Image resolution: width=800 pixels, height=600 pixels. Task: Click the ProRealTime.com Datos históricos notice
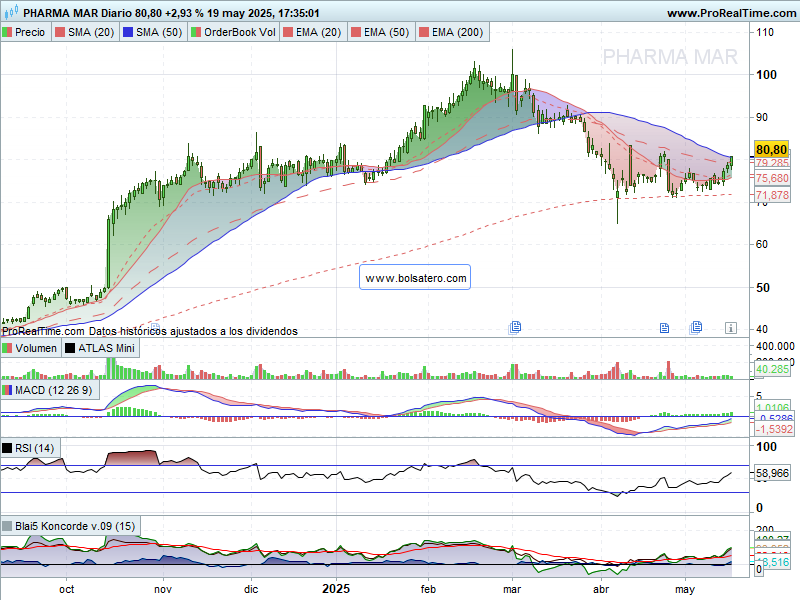pyautogui.click(x=149, y=331)
